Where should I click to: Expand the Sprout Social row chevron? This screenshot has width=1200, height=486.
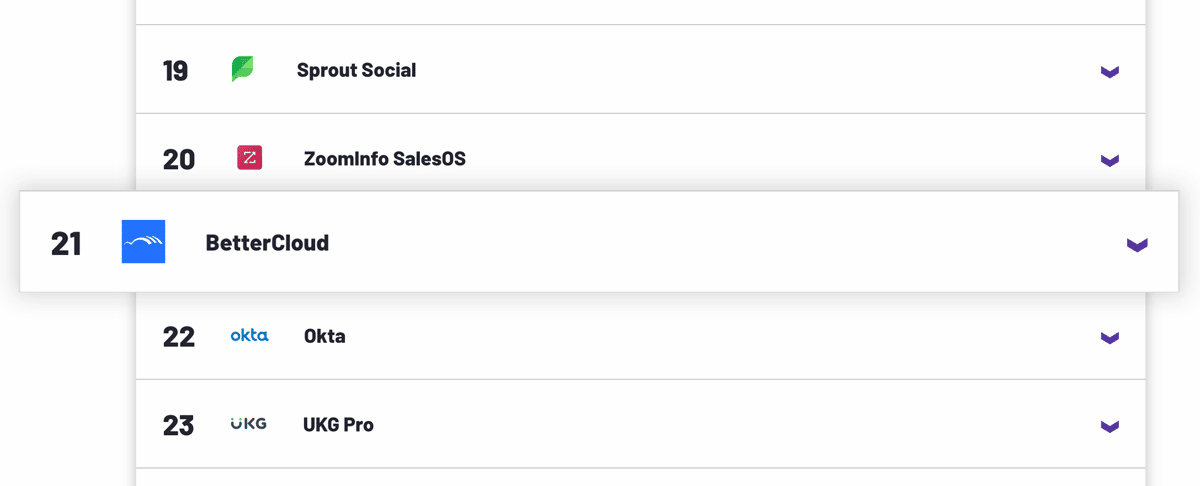tap(1109, 72)
